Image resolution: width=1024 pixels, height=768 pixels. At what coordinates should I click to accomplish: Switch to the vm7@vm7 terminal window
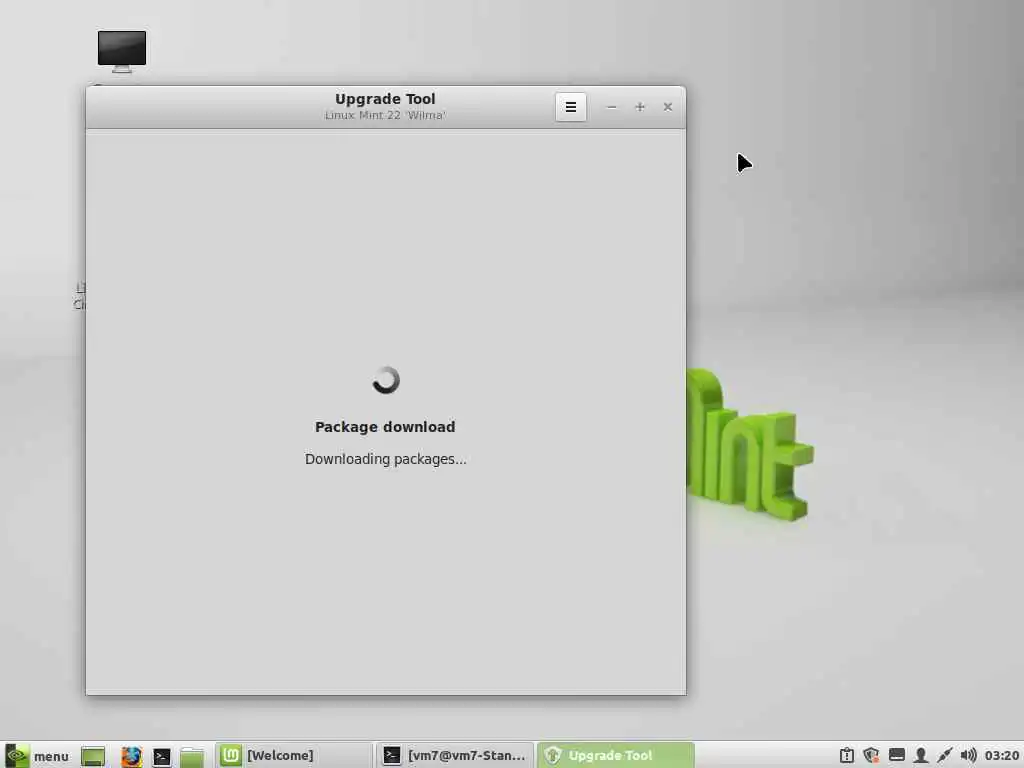point(455,756)
